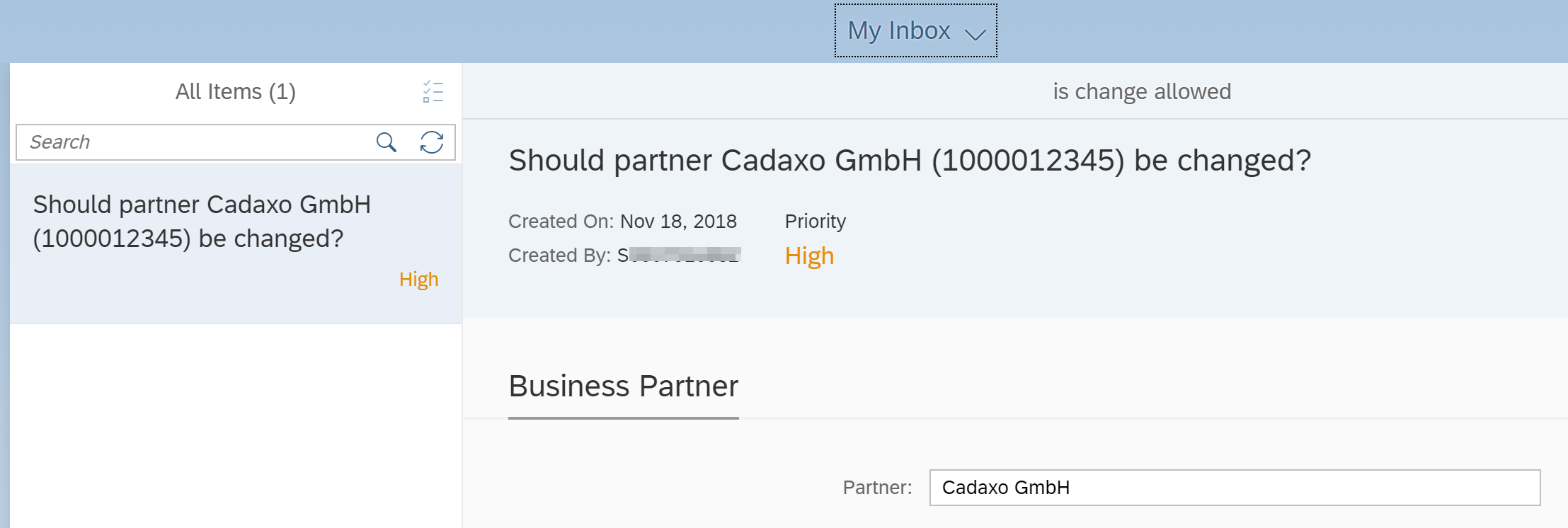1568x528 pixels.
Task: Click the Created On date Nov 18, 2018
Action: (678, 222)
